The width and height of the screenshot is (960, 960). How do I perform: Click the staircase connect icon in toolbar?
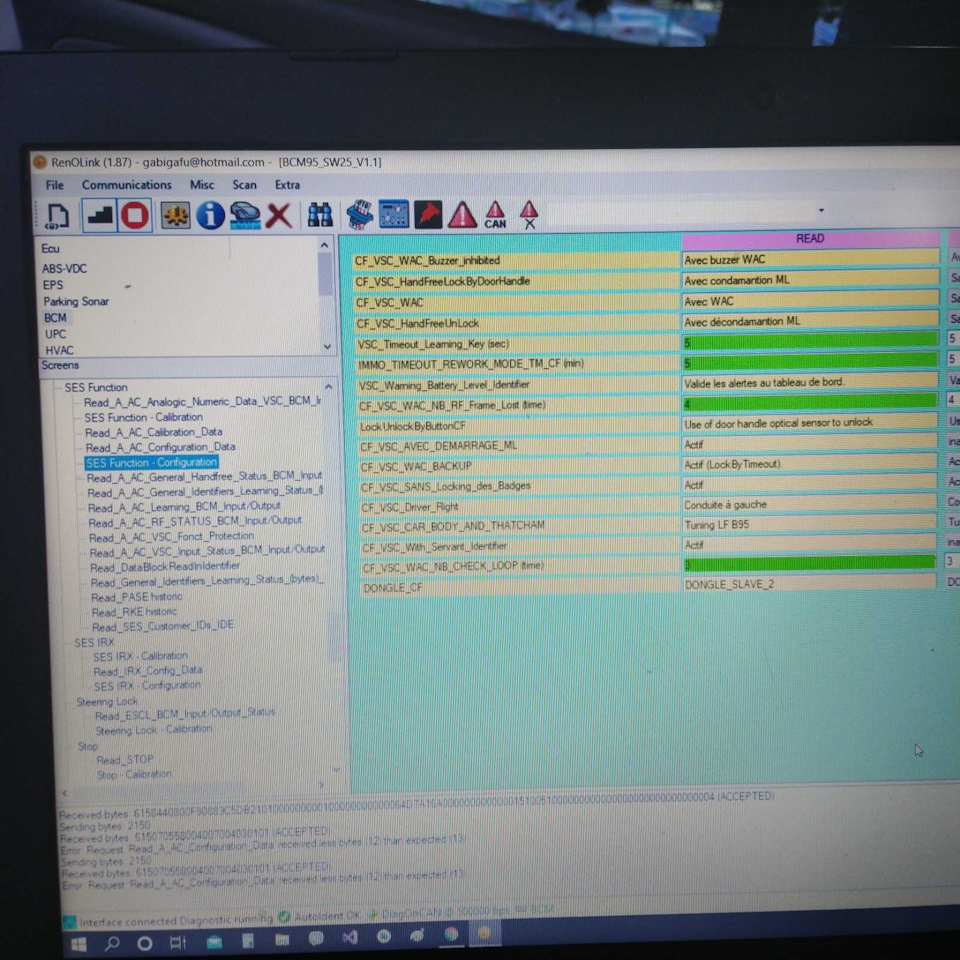[x=100, y=216]
